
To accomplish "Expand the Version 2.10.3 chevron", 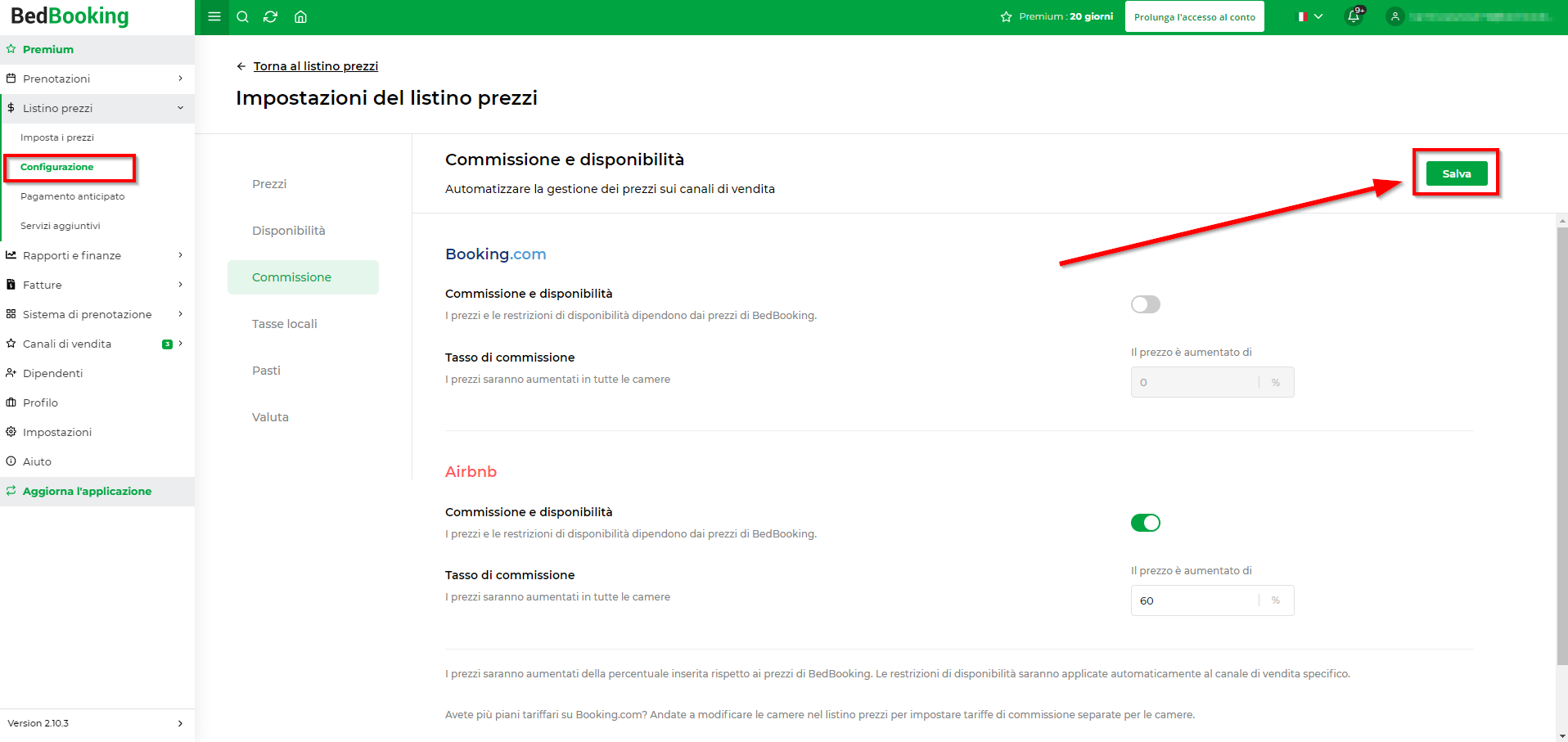I will (181, 723).
